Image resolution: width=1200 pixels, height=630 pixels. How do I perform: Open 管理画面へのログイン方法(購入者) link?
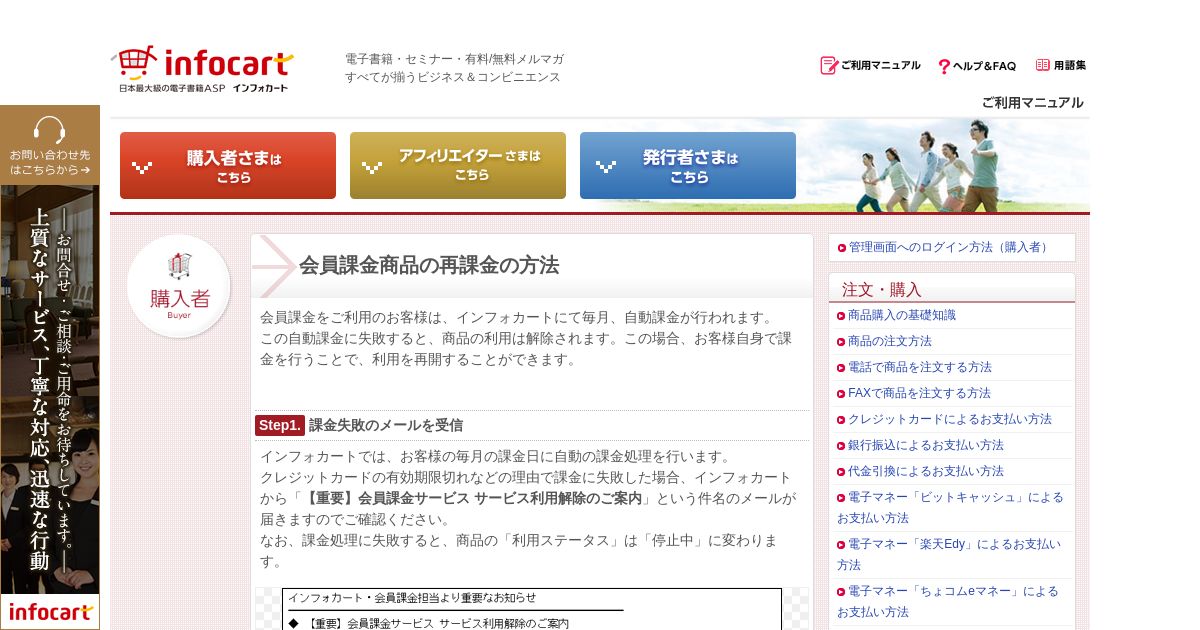click(950, 247)
